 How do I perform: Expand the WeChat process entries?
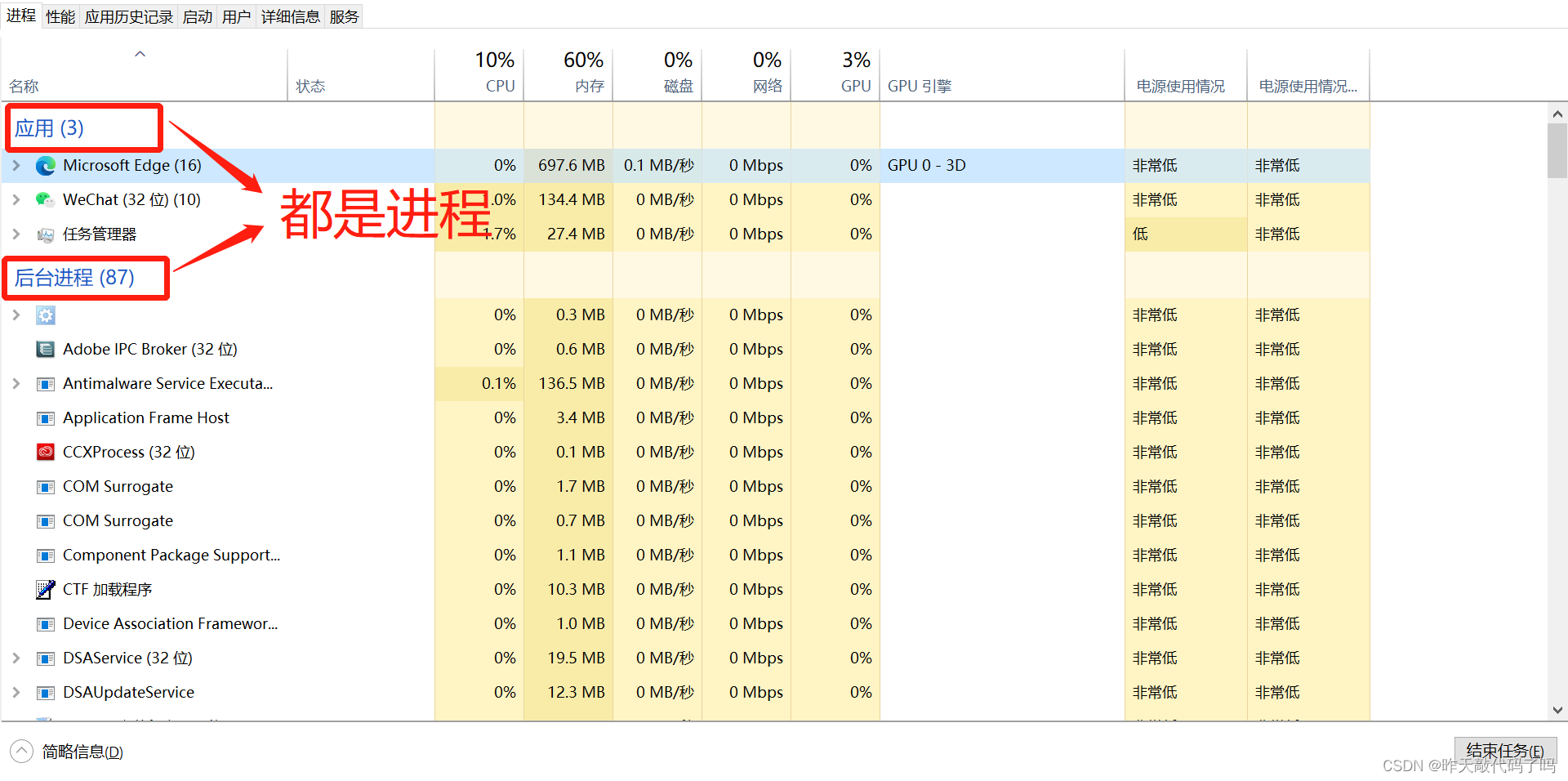16,199
